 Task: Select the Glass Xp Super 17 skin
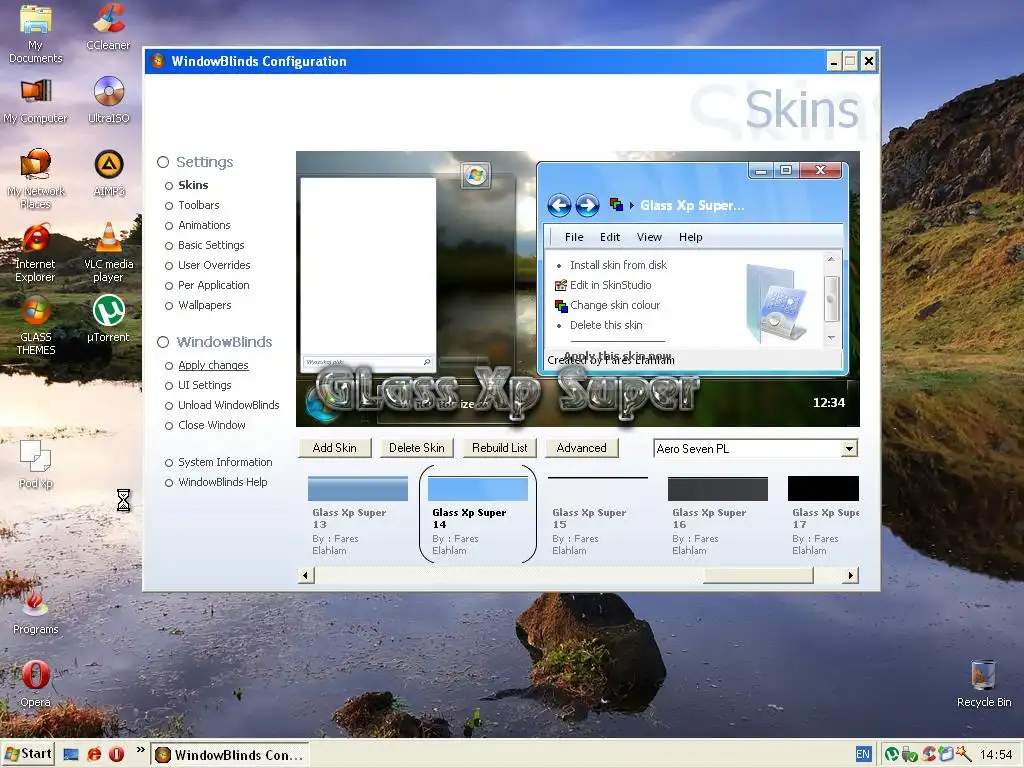coord(824,515)
